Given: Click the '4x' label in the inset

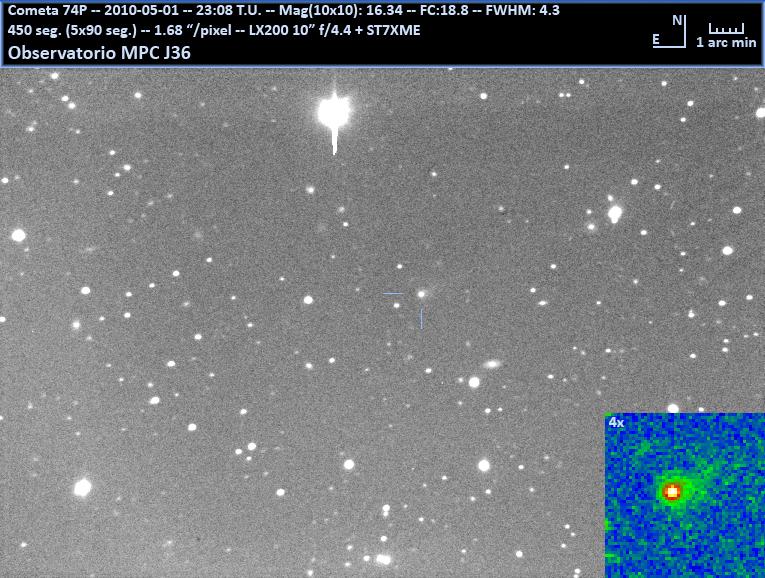Looking at the screenshot, I should click(x=616, y=422).
